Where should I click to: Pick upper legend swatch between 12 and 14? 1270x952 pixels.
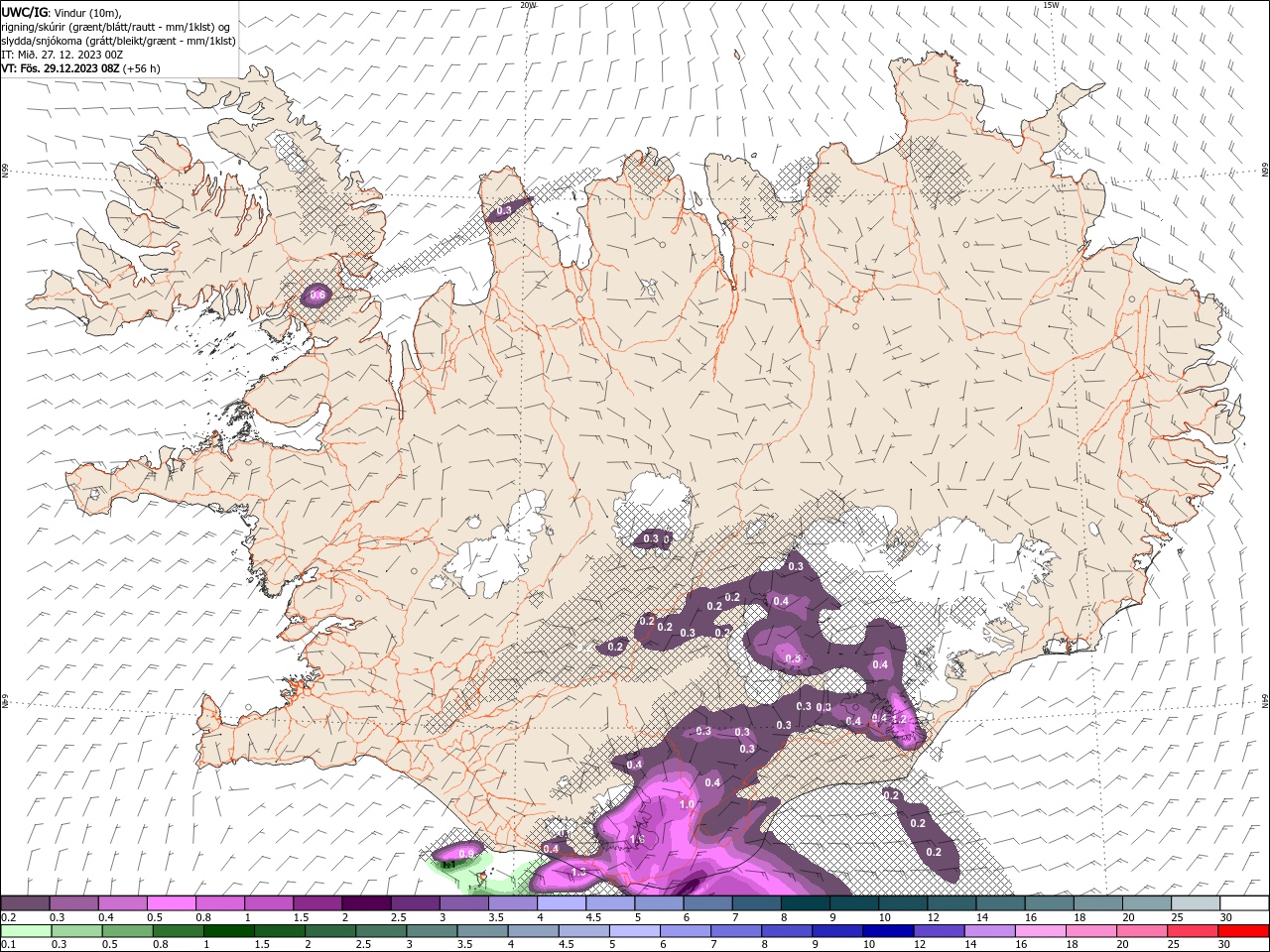[x=951, y=903]
